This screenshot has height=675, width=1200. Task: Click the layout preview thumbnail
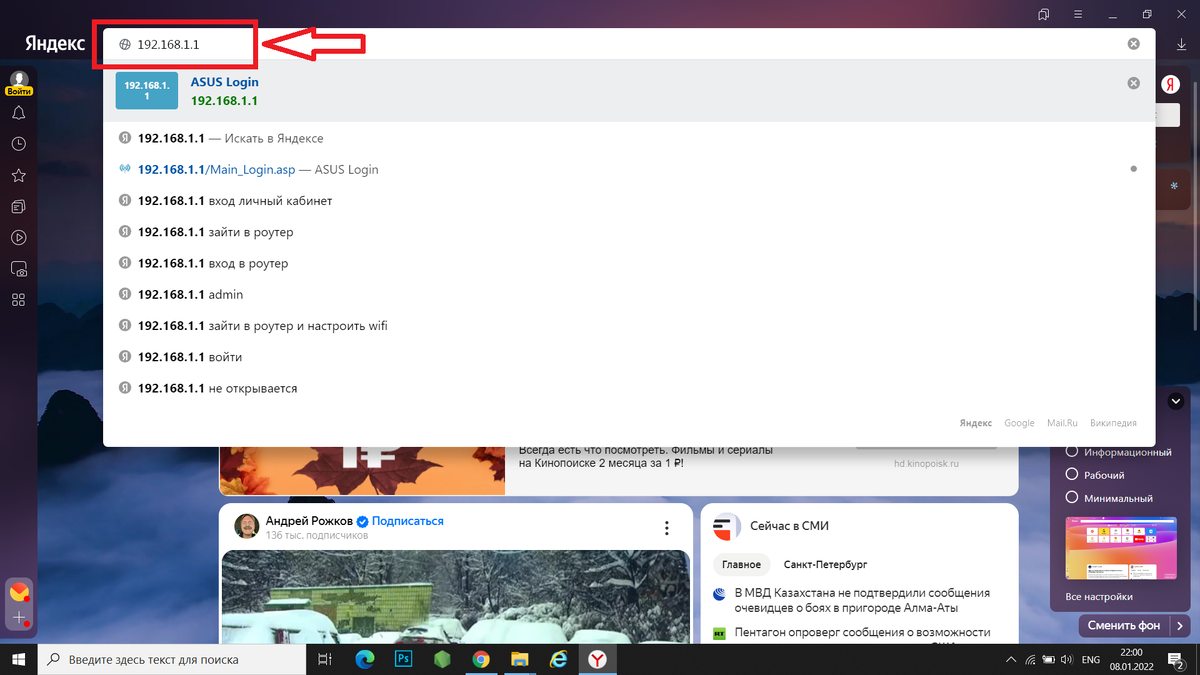(x=1122, y=549)
